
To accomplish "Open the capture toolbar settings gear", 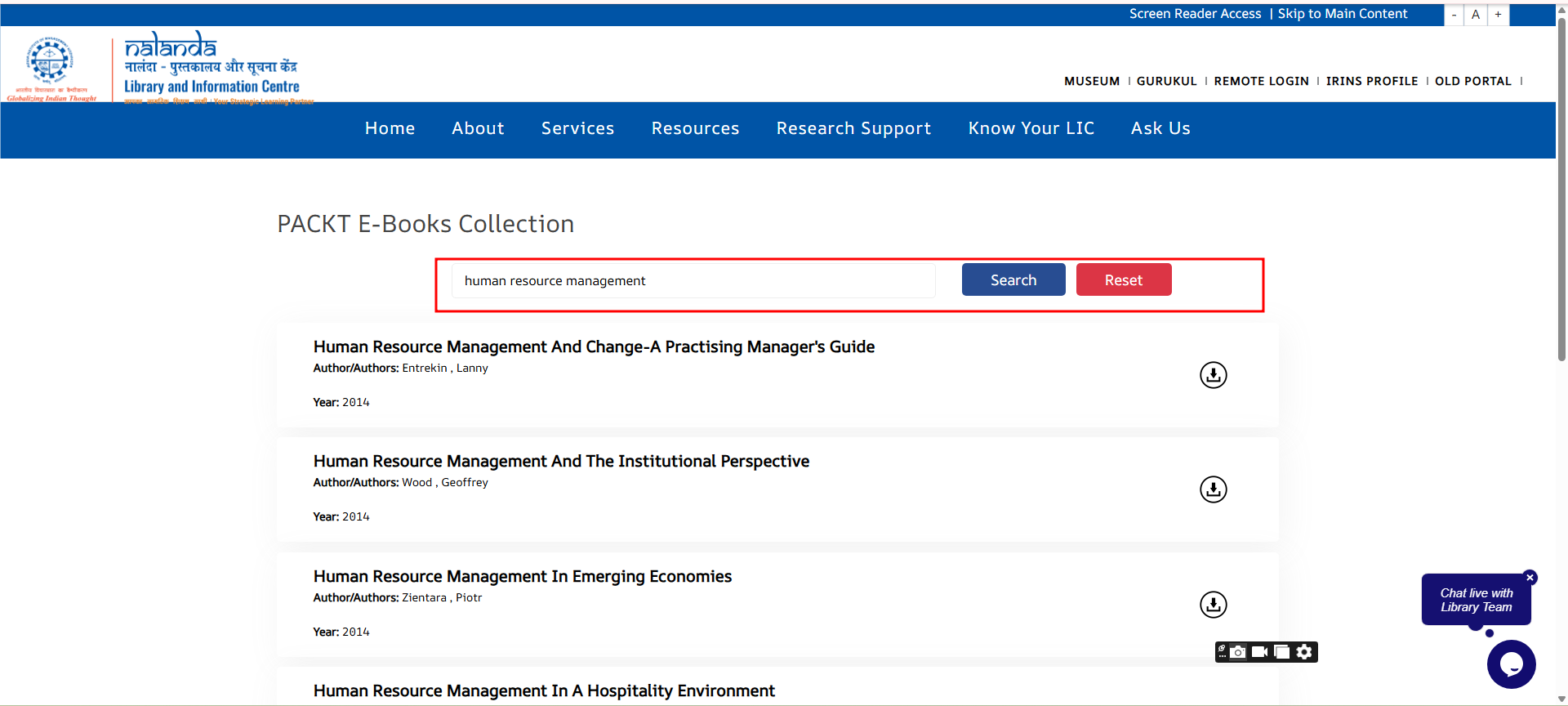I will (x=1304, y=652).
